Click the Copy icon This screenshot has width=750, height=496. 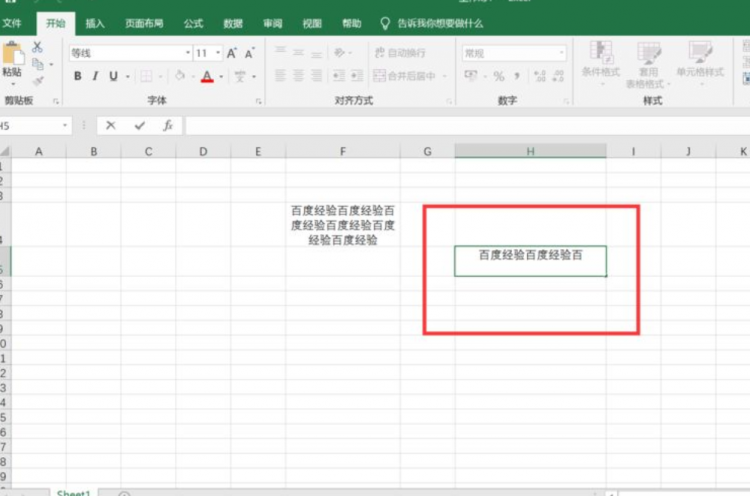38,64
